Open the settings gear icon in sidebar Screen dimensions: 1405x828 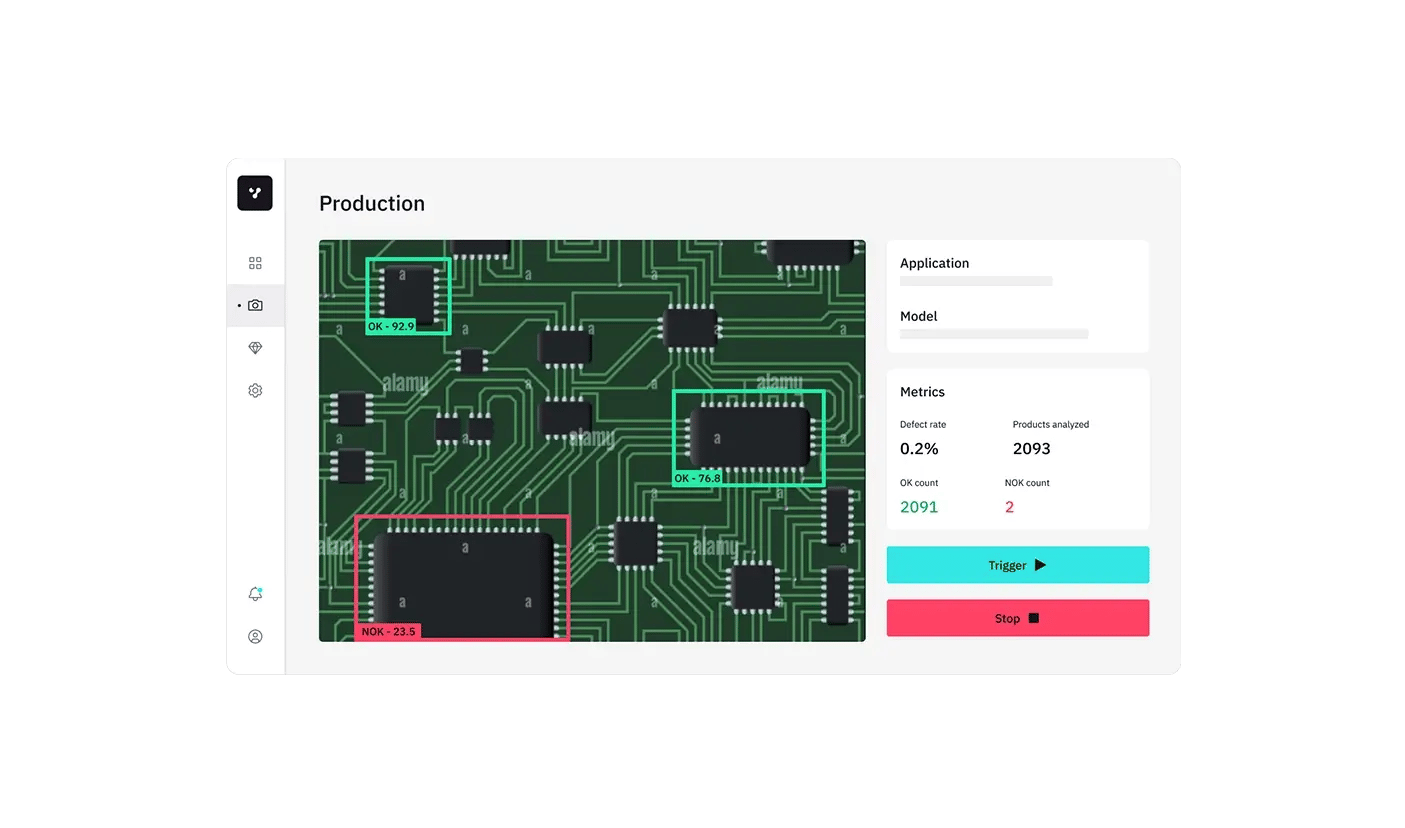255,390
